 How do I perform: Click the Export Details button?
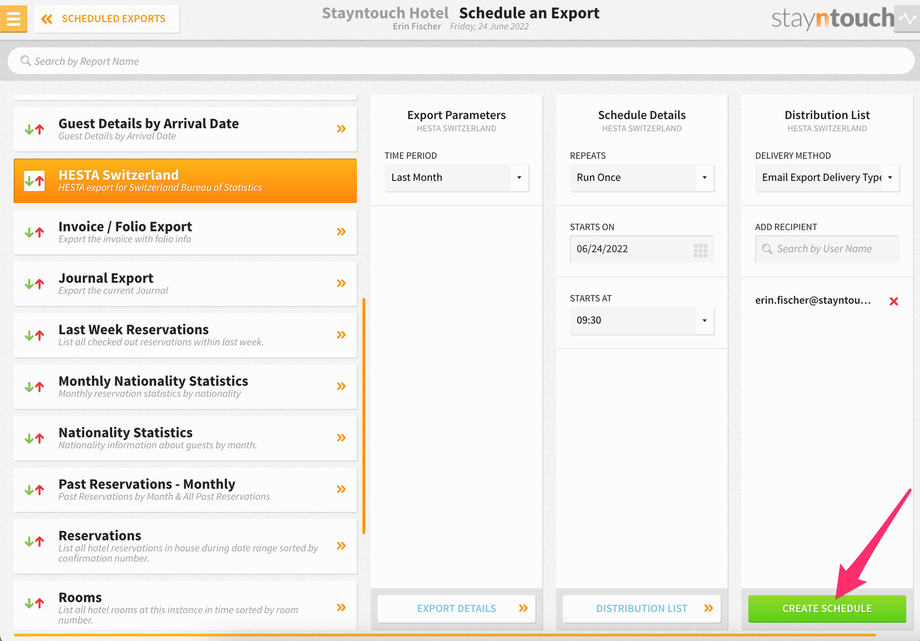pos(456,609)
